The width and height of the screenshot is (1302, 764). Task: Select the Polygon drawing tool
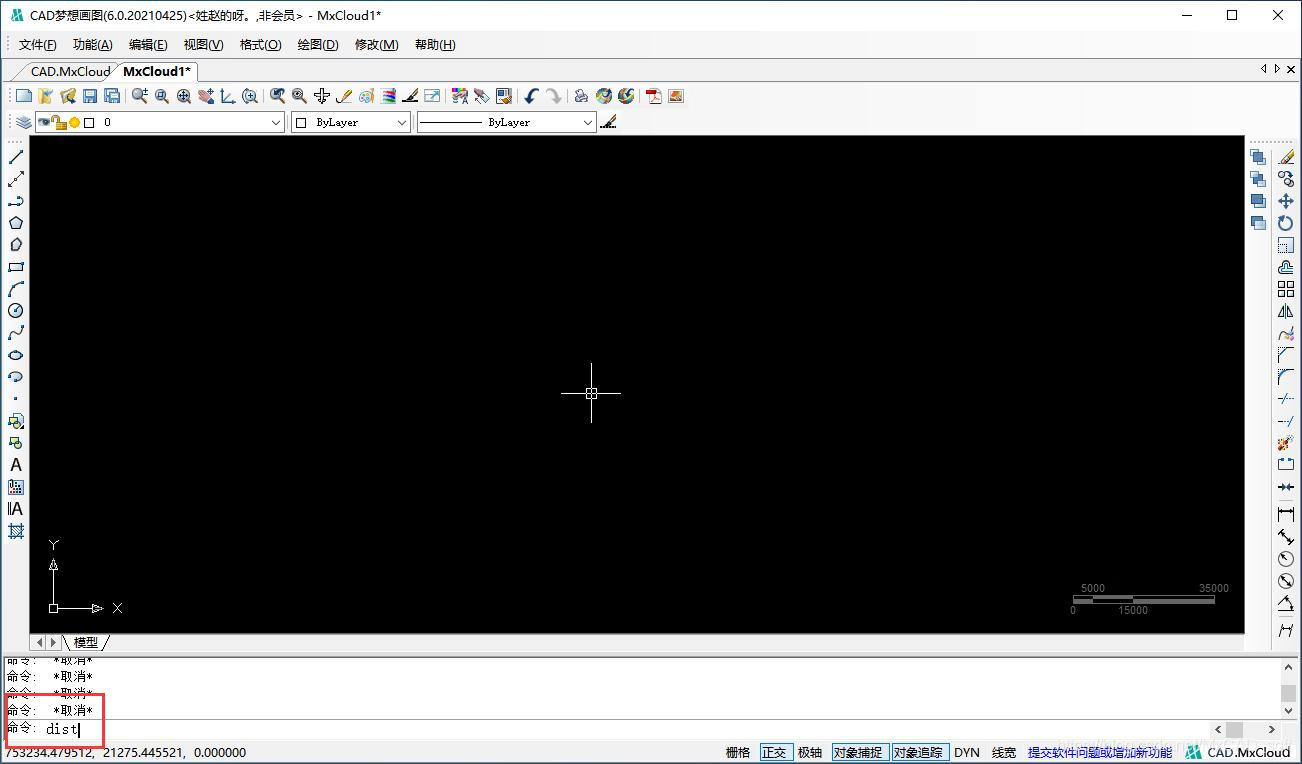click(16, 223)
